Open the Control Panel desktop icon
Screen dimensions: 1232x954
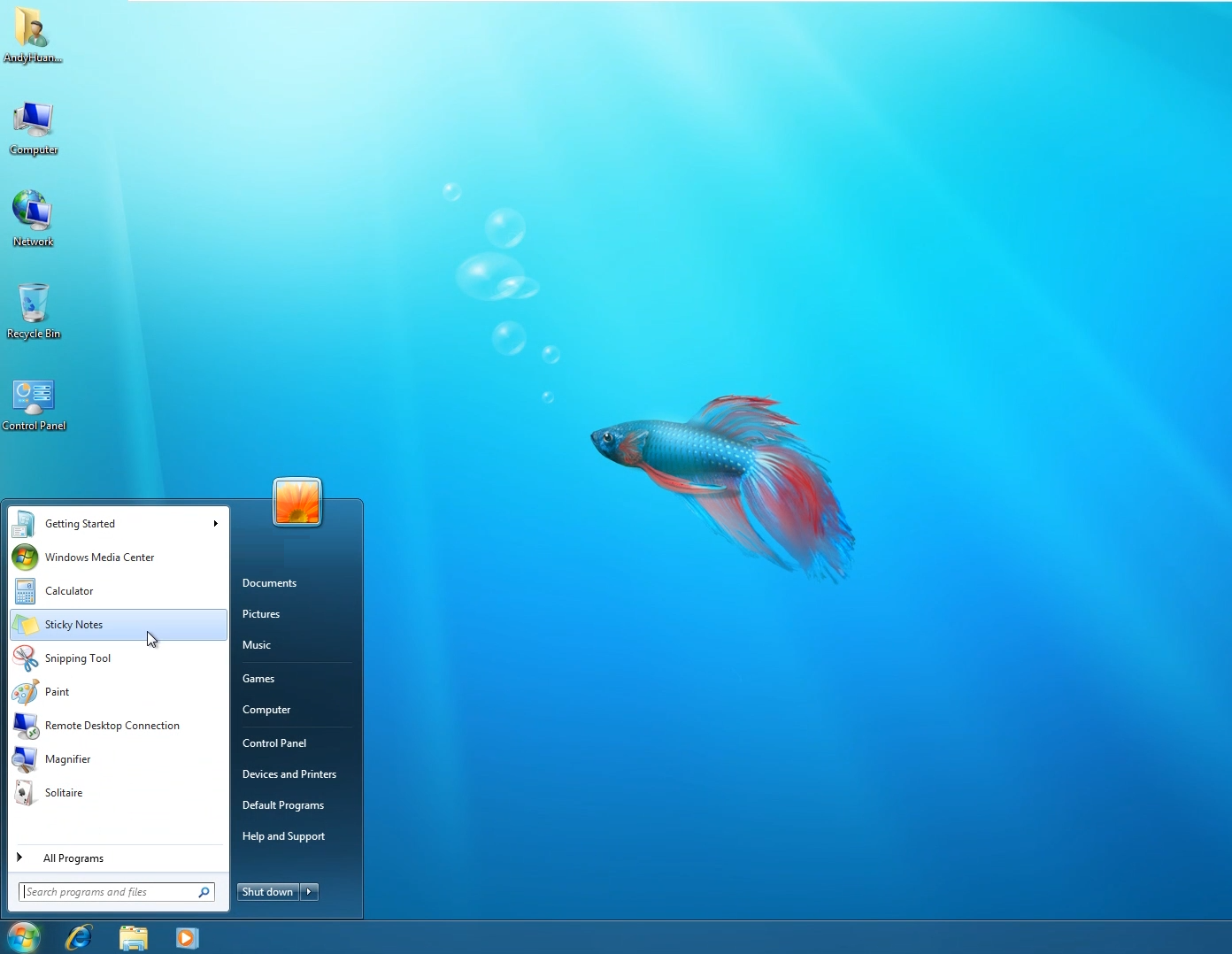[x=34, y=404]
